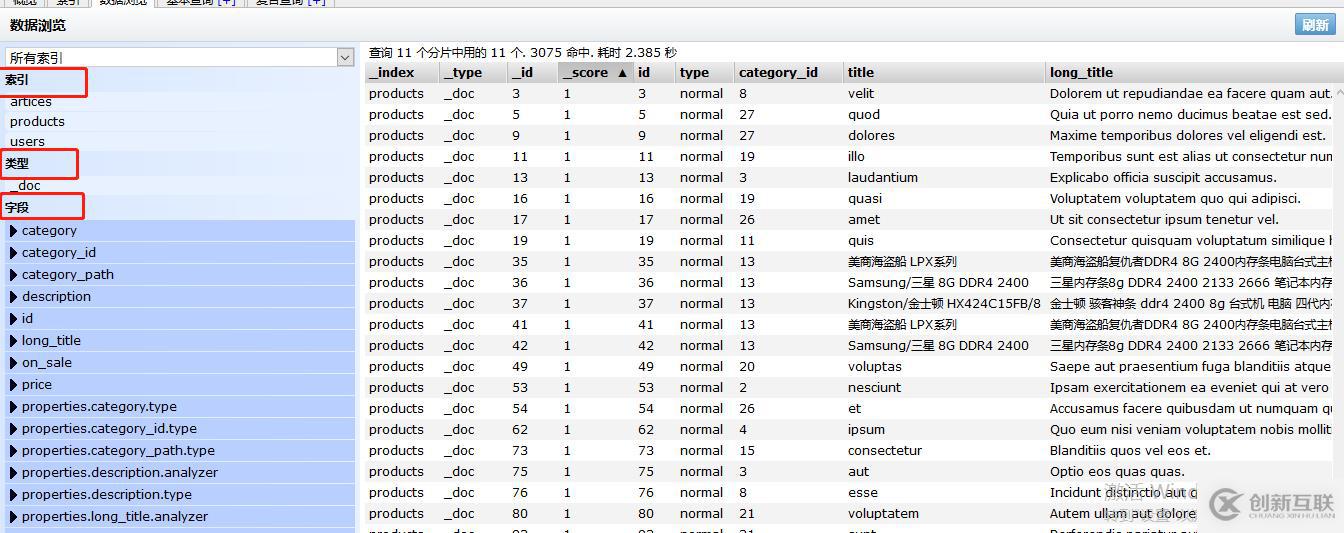The height and width of the screenshot is (533, 1344).
Task: Click long_title 'Optio eos quas quas.'
Action: pos(1117,471)
